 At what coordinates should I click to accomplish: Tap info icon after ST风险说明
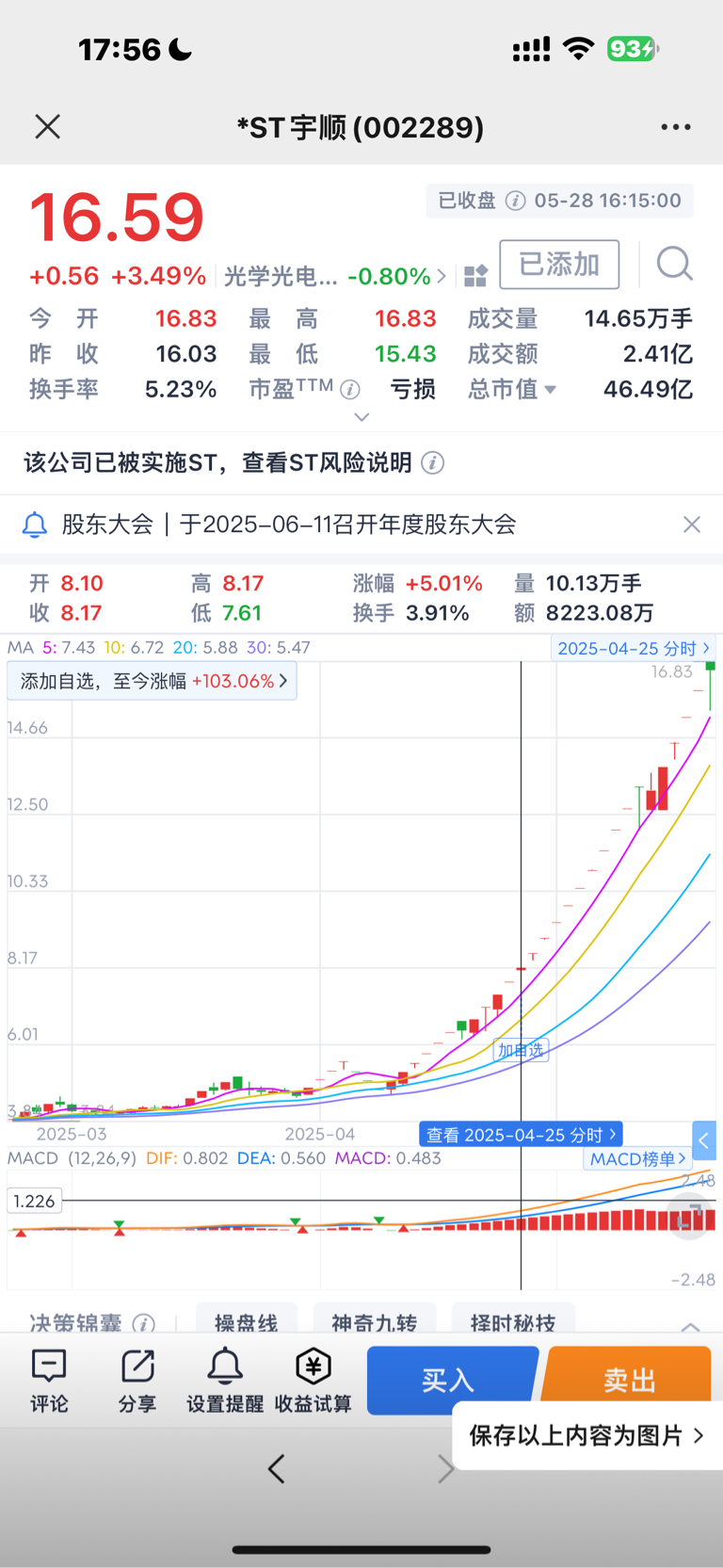point(433,463)
